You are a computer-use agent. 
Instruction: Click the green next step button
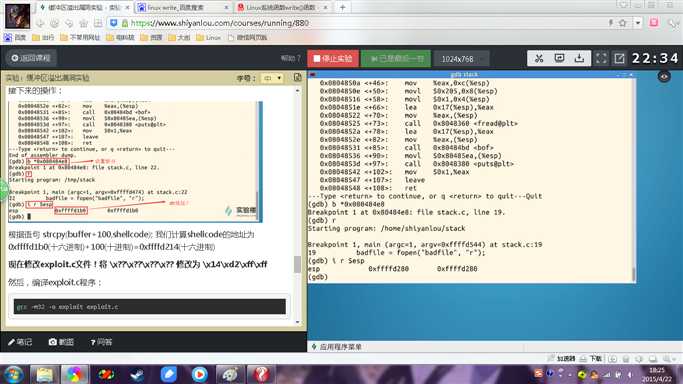[396, 58]
